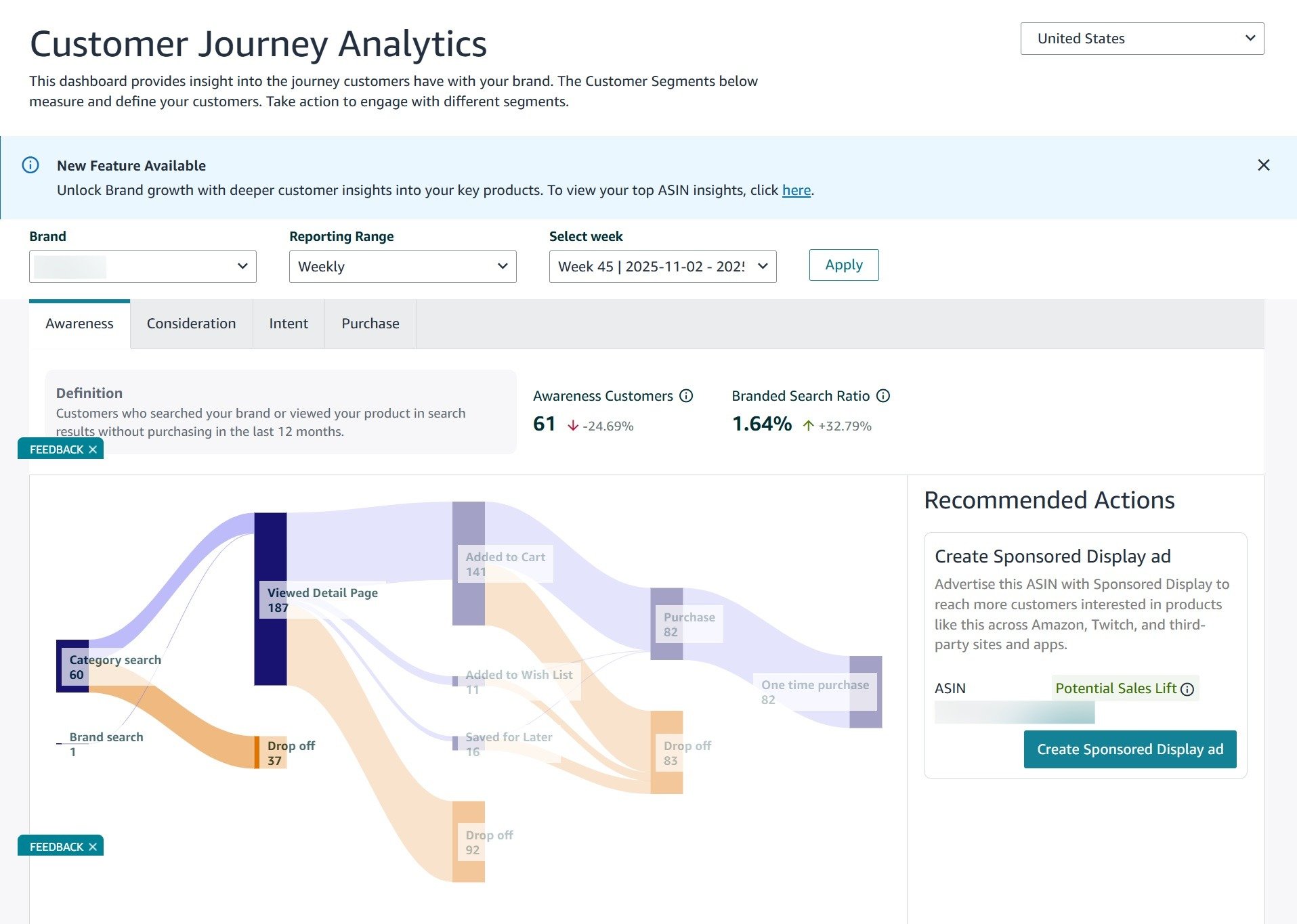Click the Potential Sales Lift info icon
This screenshot has height=924, width=1297.
pyautogui.click(x=1187, y=689)
